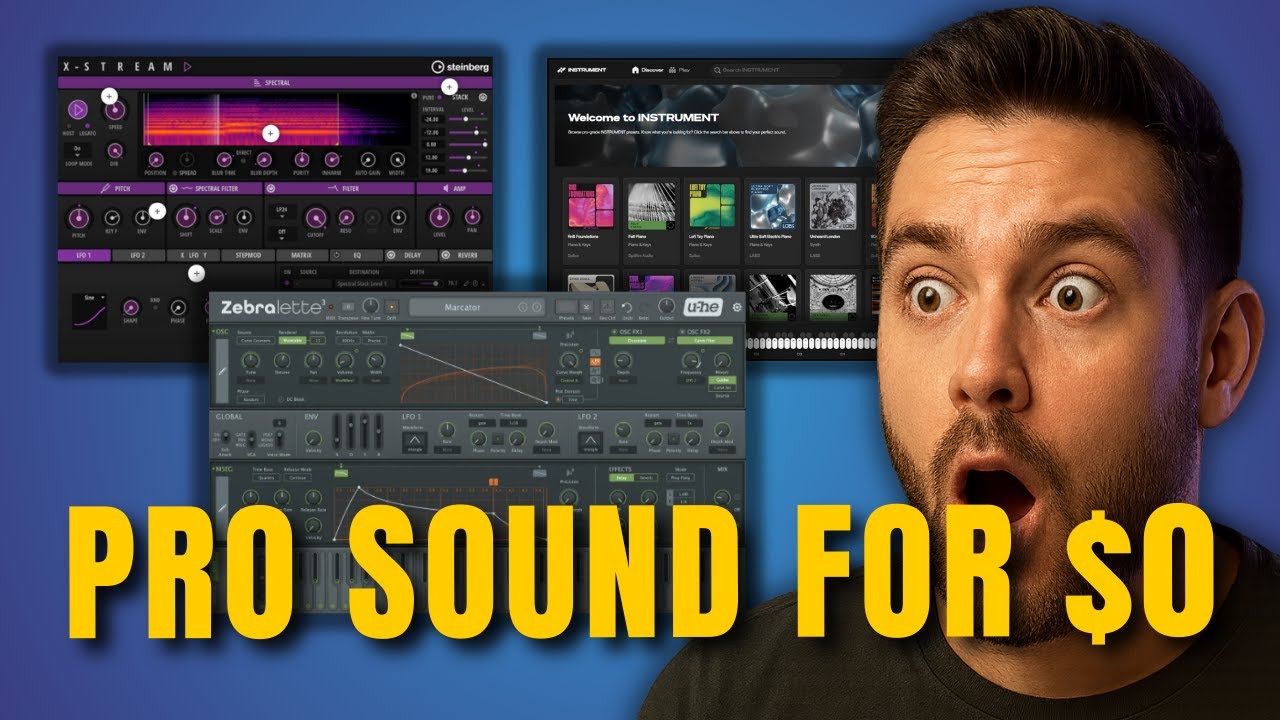
Task: Adjust the first Stack level slider
Action: [x=468, y=119]
